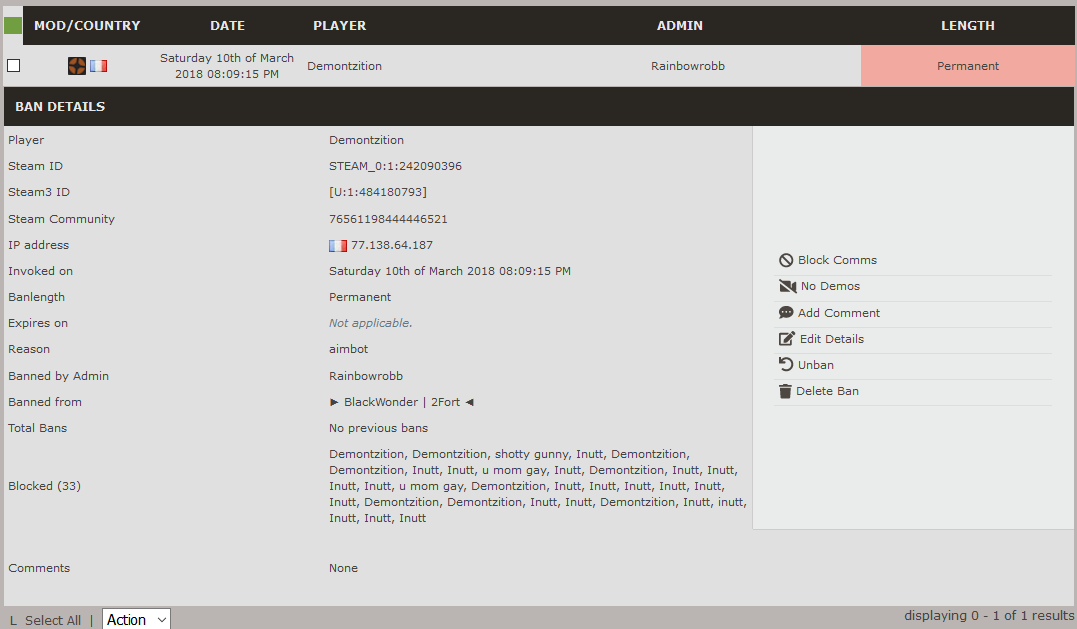Click the Block Comms prohibition icon
The width and height of the screenshot is (1077, 629).
(x=786, y=260)
